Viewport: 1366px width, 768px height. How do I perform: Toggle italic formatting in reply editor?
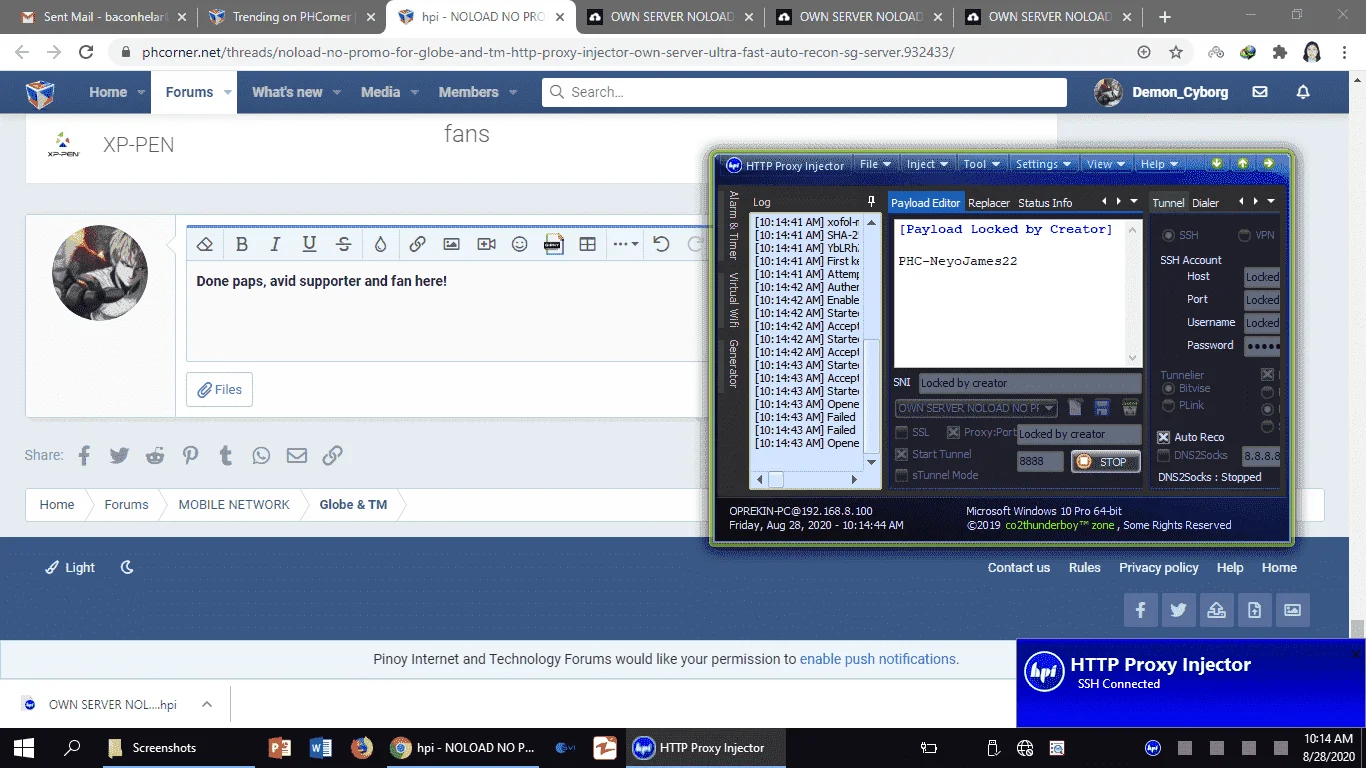275,244
